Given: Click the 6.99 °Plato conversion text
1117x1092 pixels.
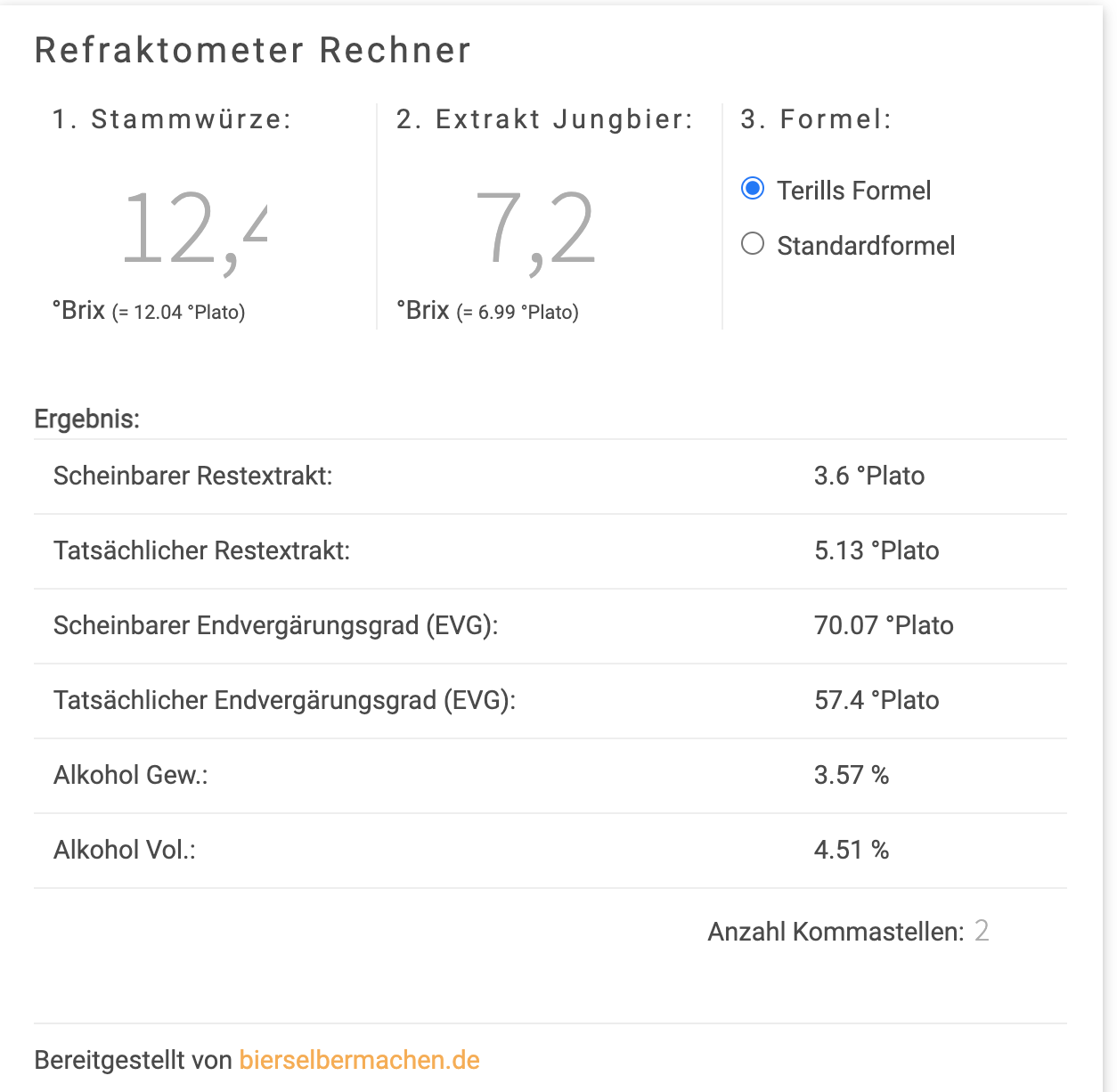Looking at the screenshot, I should (x=518, y=313).
